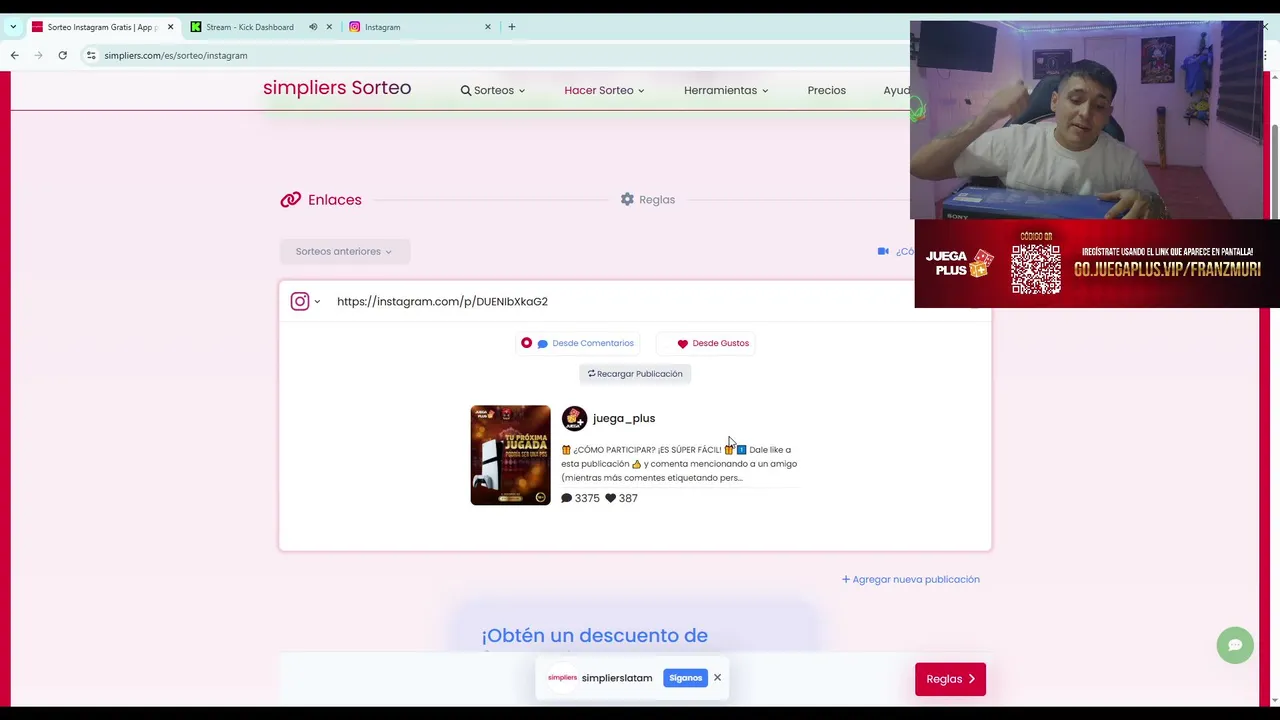Open the Instagram network selector dropdown

306,301
